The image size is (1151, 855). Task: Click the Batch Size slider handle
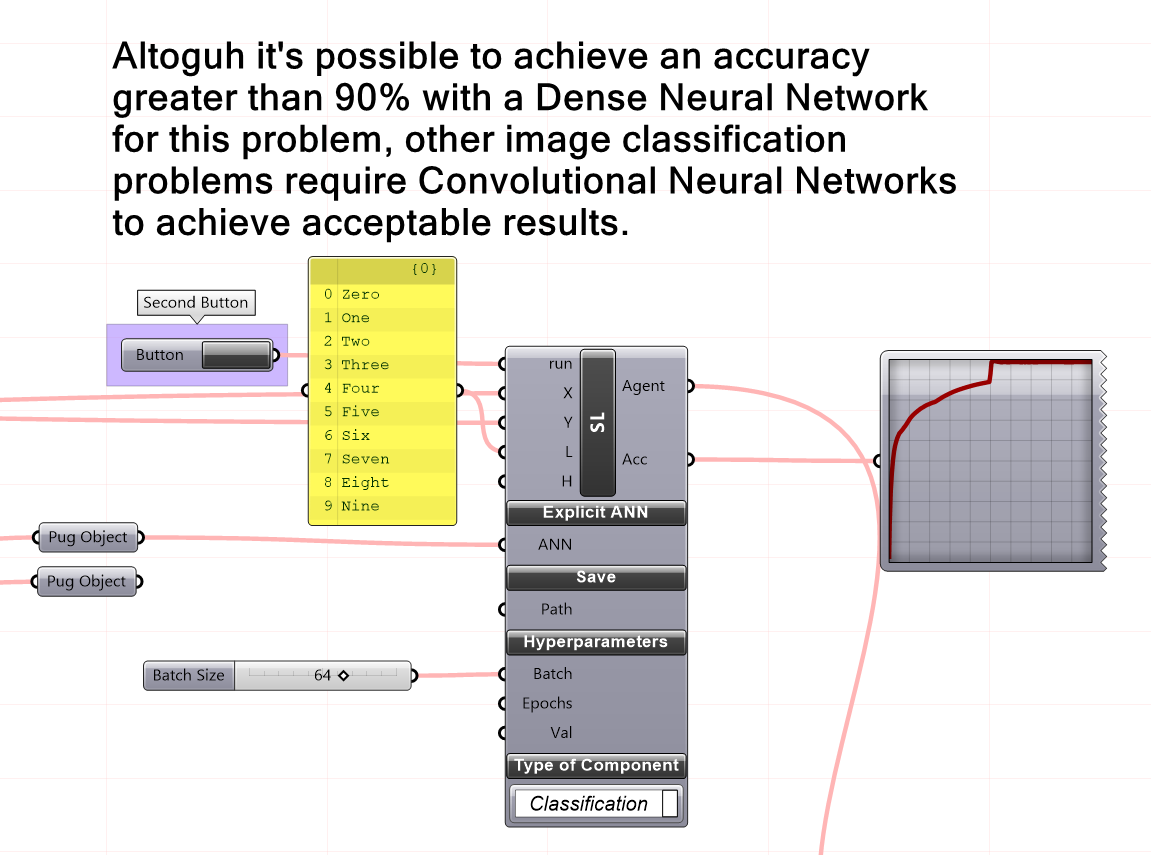point(343,676)
